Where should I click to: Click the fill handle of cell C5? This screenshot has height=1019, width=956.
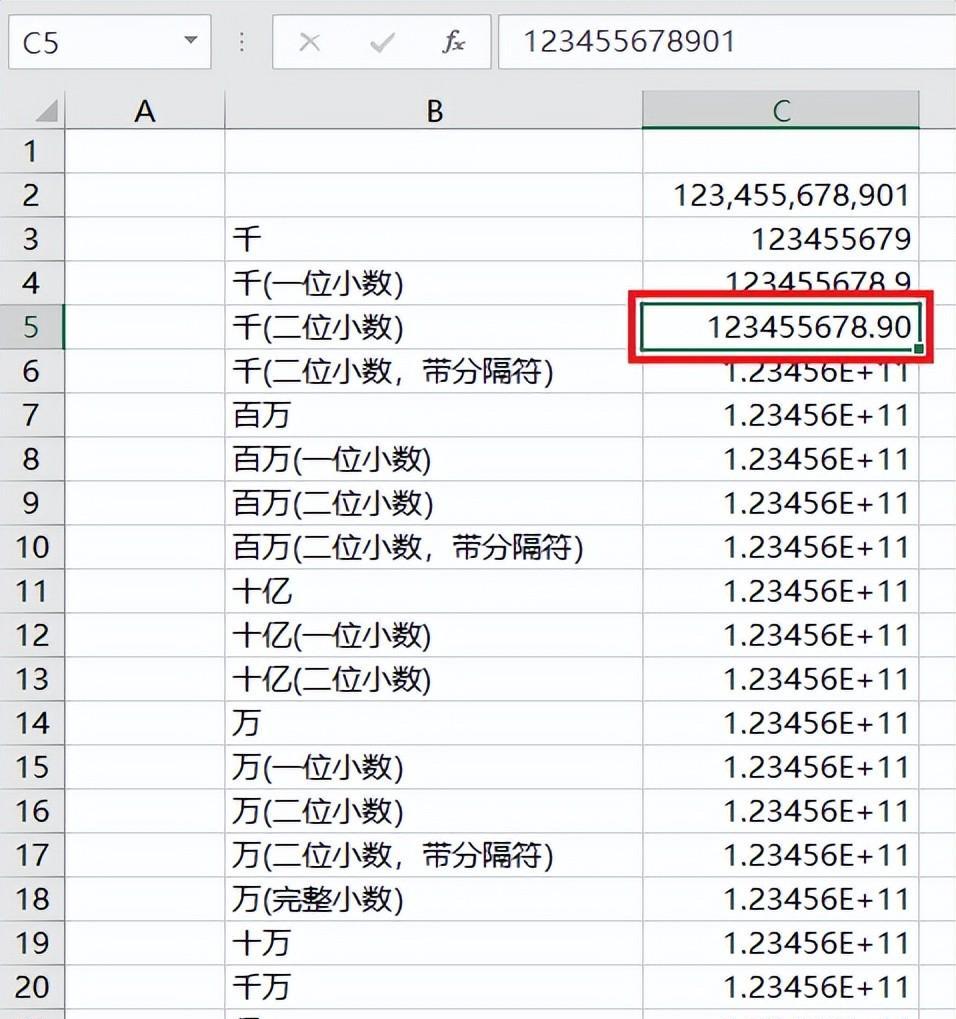(918, 348)
